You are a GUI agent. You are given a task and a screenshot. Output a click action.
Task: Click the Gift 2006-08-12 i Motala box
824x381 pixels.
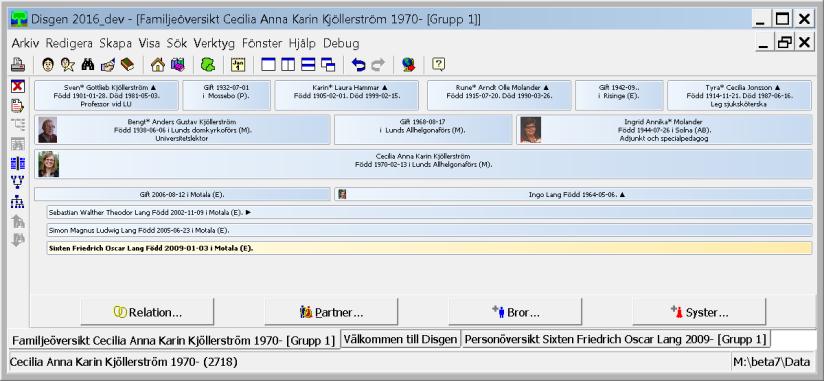point(182,194)
